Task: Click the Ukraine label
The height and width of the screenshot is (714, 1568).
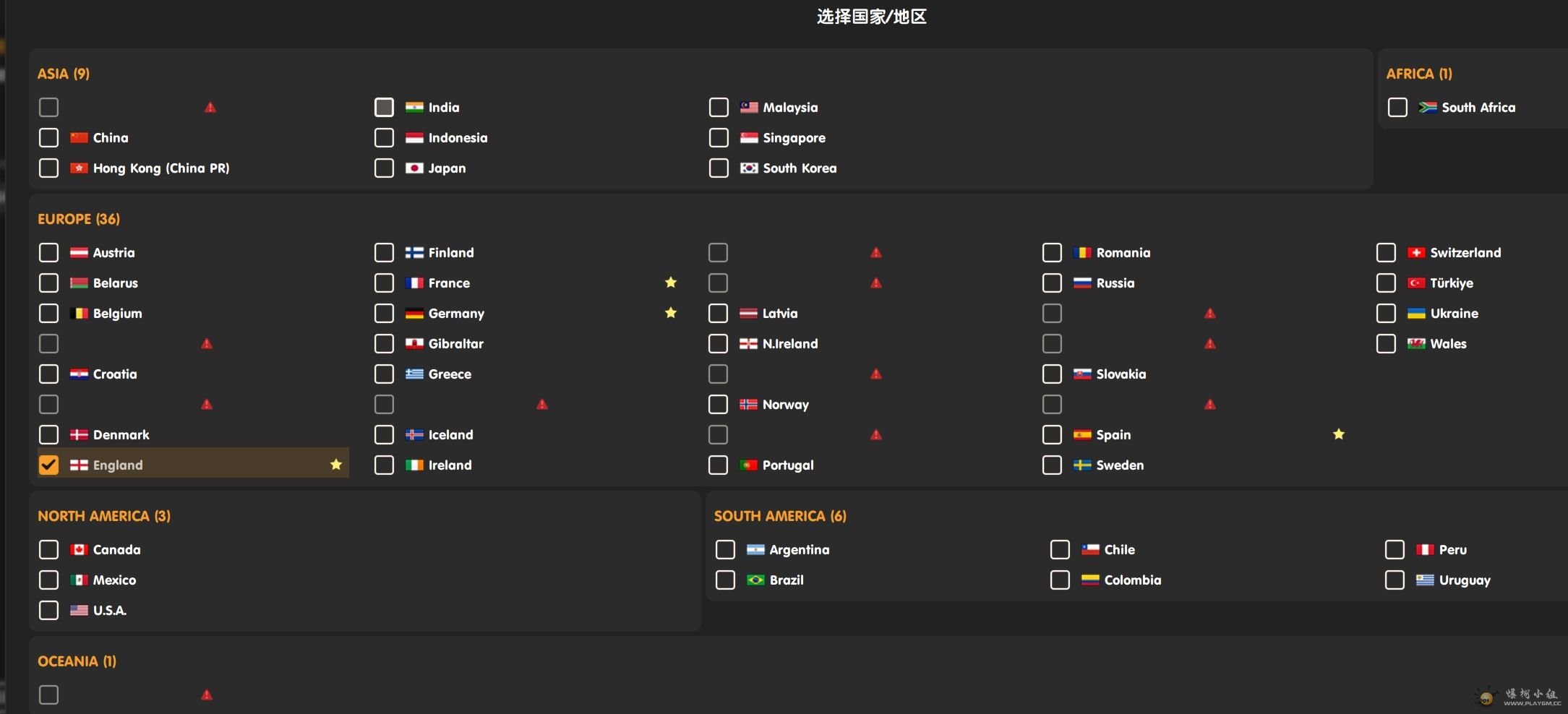Action: [1454, 313]
